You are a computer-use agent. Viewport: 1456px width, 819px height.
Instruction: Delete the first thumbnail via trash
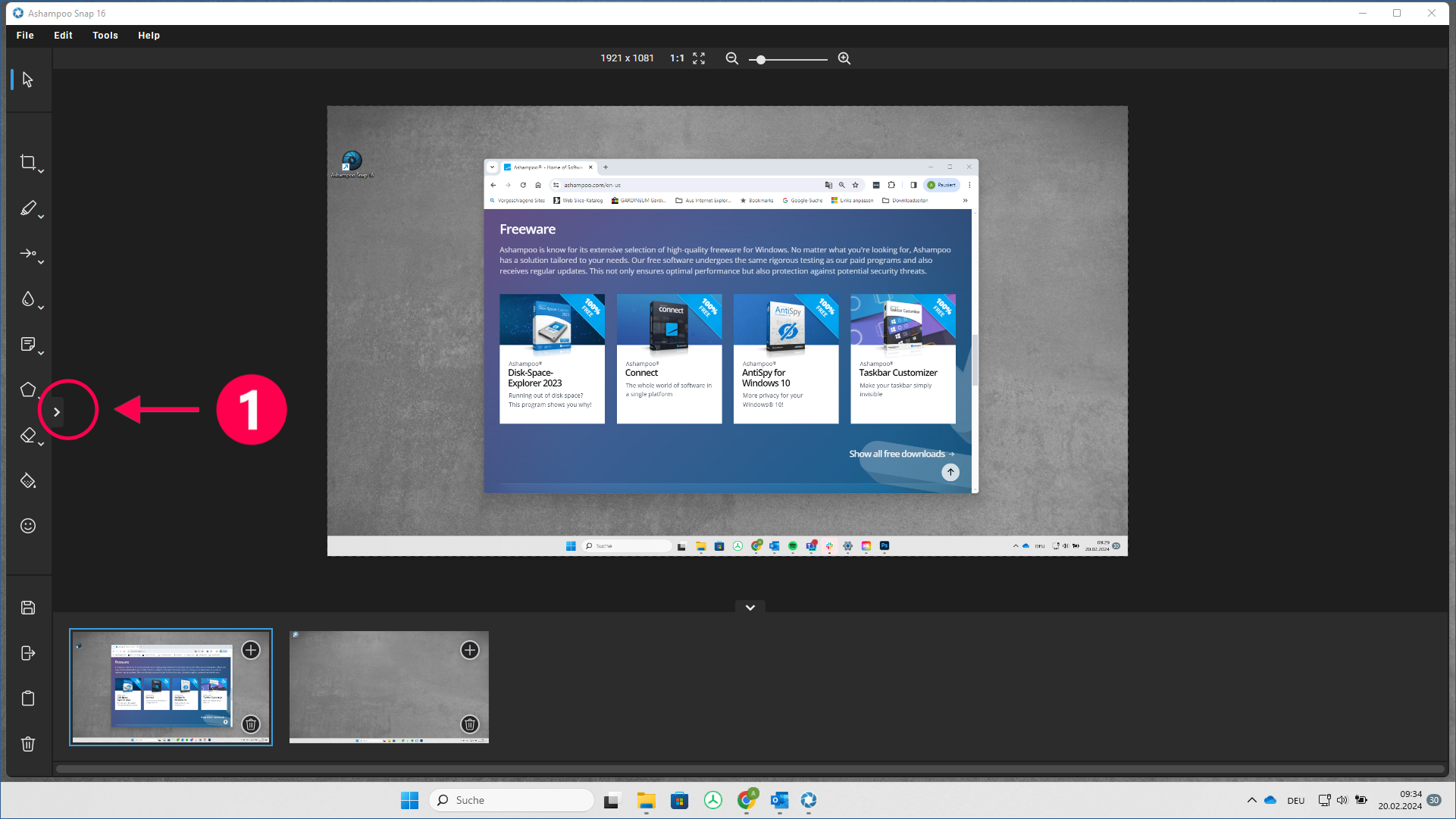click(251, 724)
